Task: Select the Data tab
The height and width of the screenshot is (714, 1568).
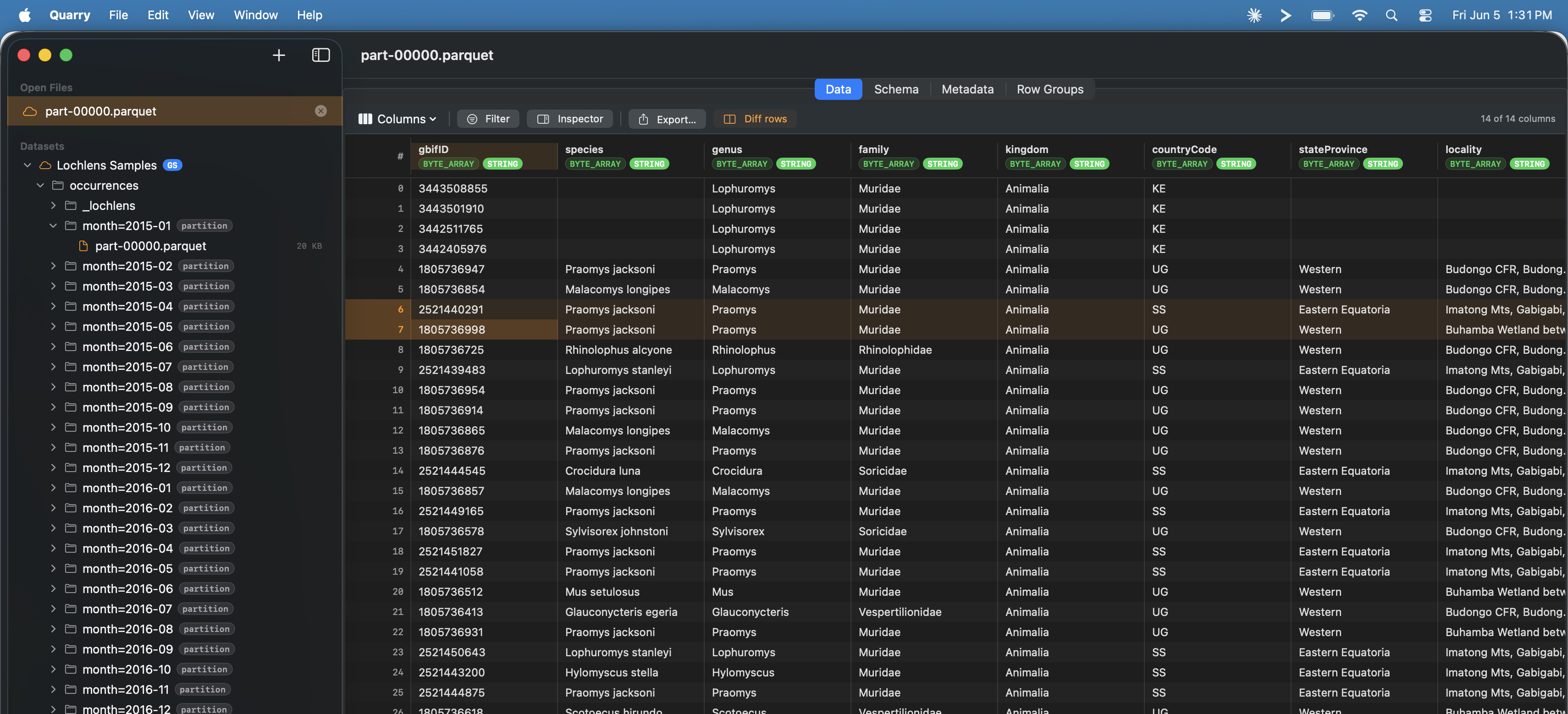Action: pyautogui.click(x=838, y=89)
